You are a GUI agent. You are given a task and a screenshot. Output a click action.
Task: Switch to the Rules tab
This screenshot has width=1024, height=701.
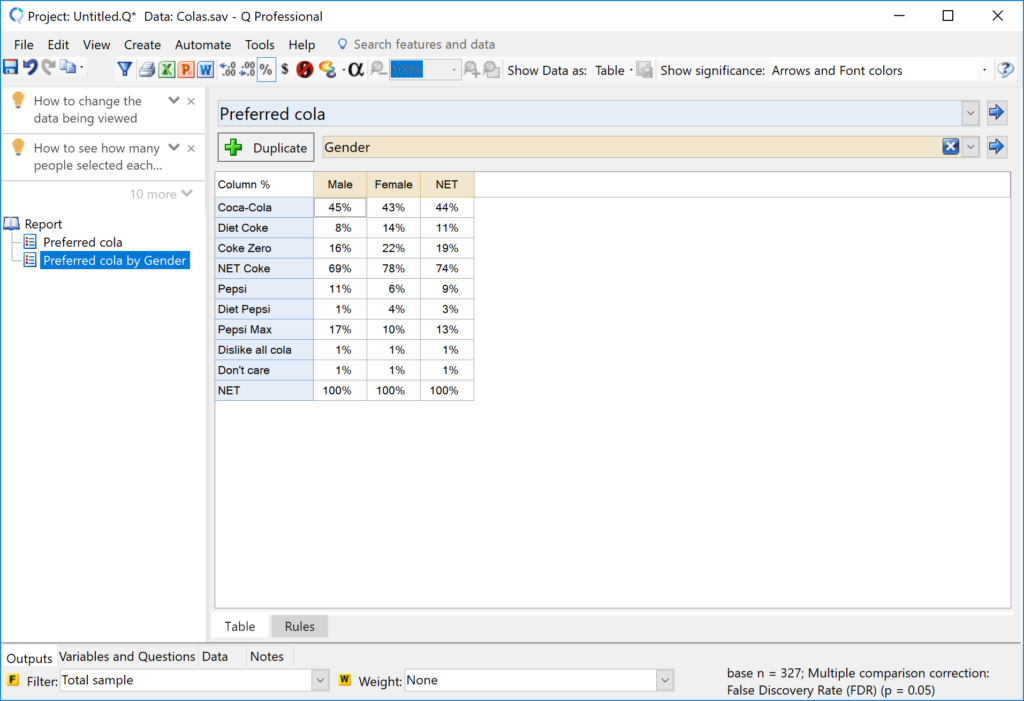pyautogui.click(x=300, y=626)
